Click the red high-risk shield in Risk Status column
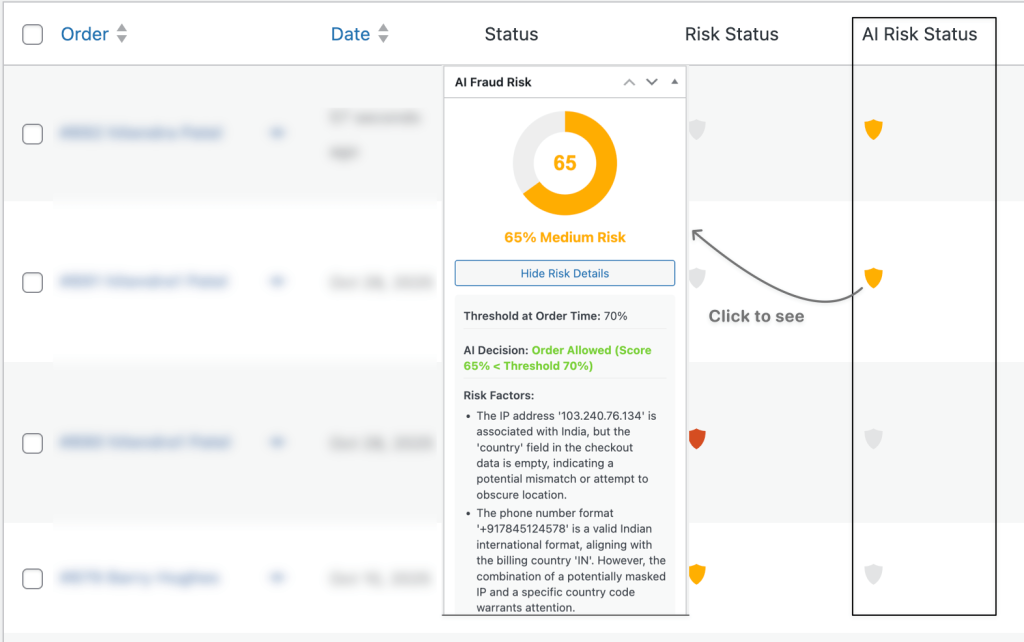This screenshot has height=642, width=1024. pos(697,437)
